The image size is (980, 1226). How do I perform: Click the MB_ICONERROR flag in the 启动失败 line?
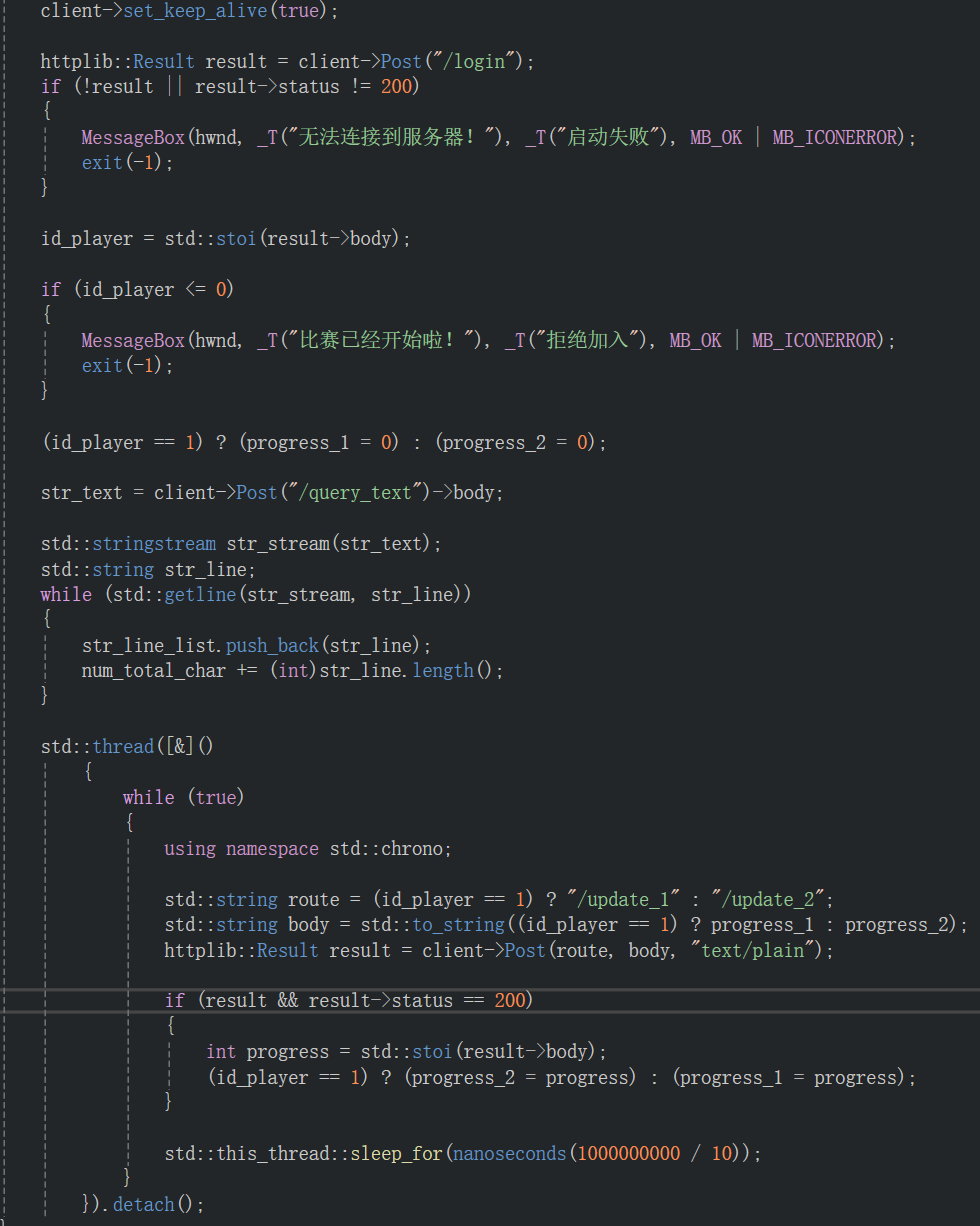tap(834, 137)
